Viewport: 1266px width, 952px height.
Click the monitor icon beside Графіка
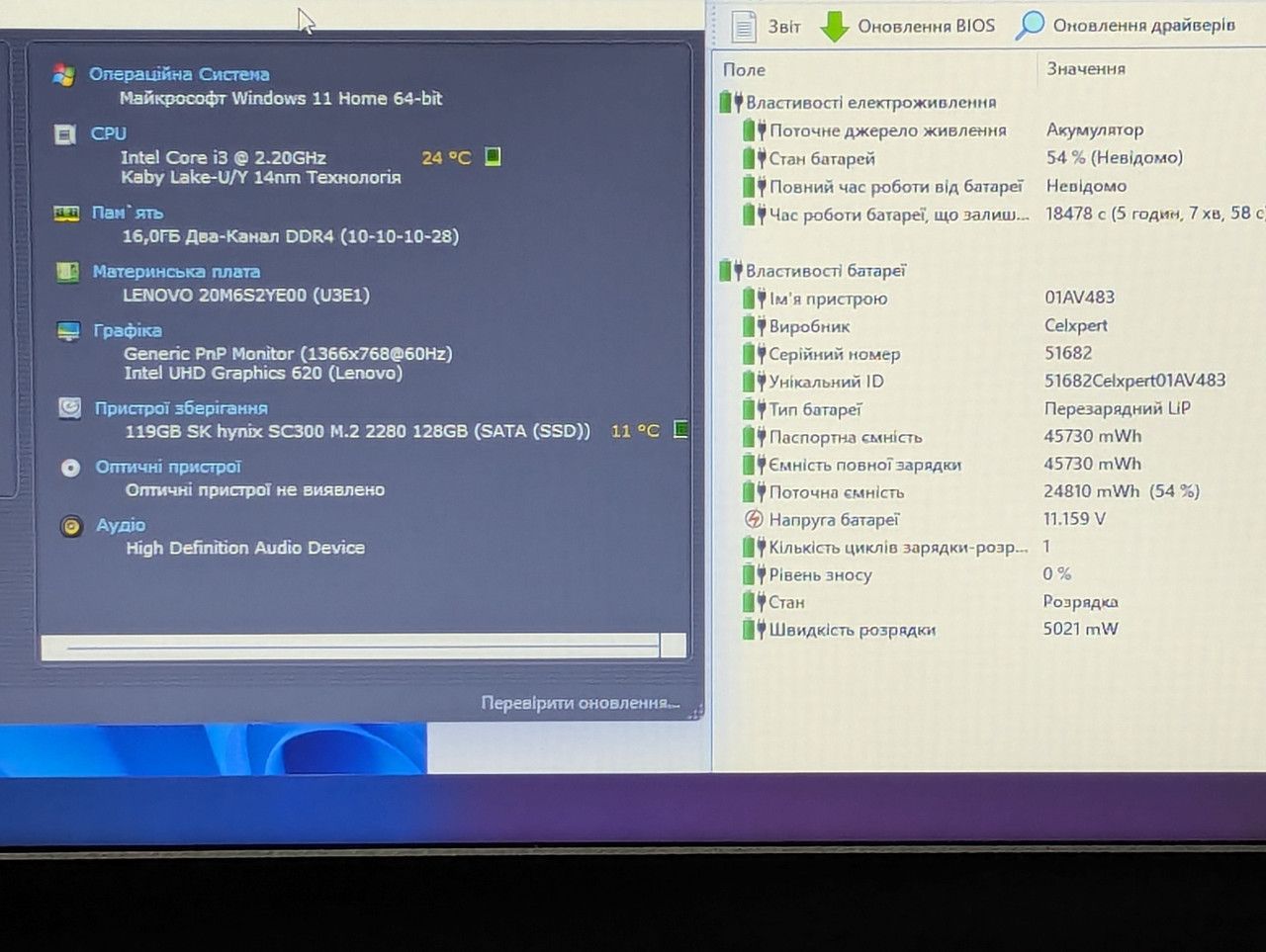(68, 331)
